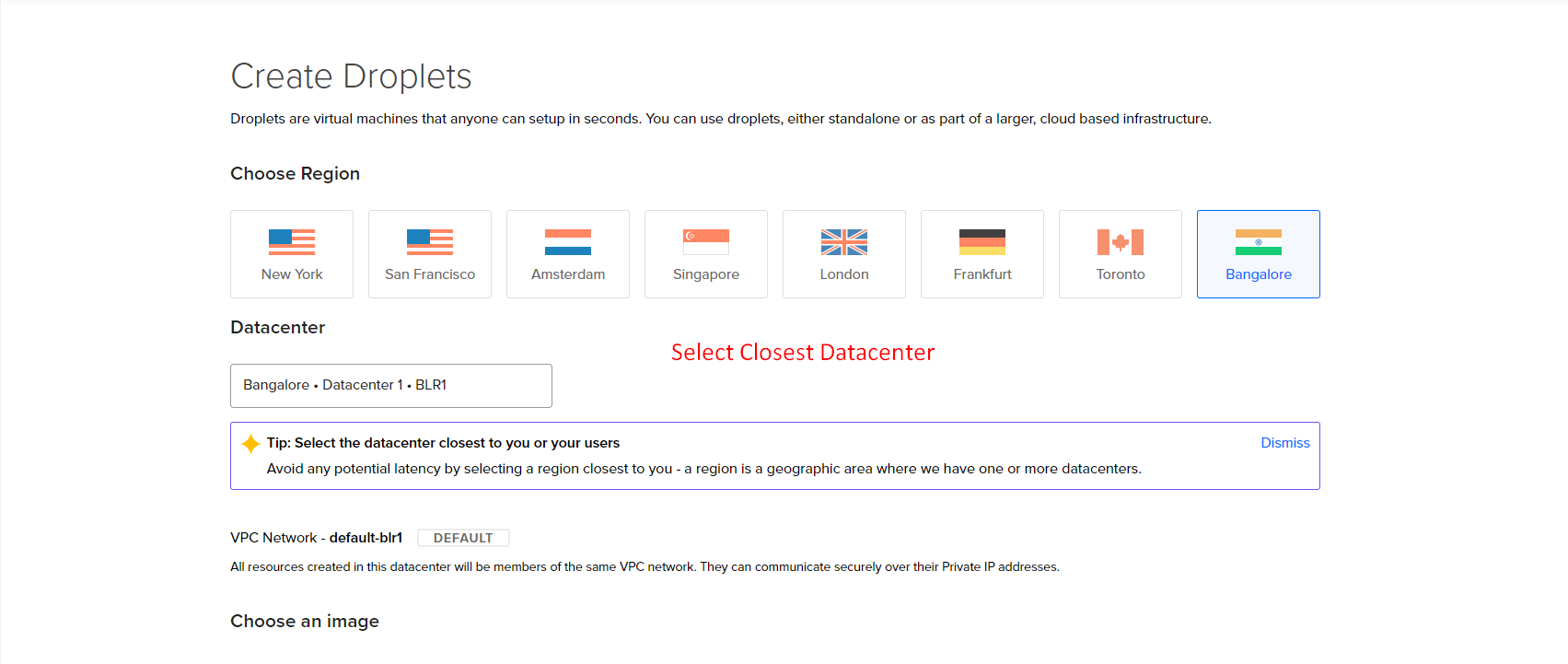Choose the Amsterdam Netherlands flag icon

(x=568, y=242)
